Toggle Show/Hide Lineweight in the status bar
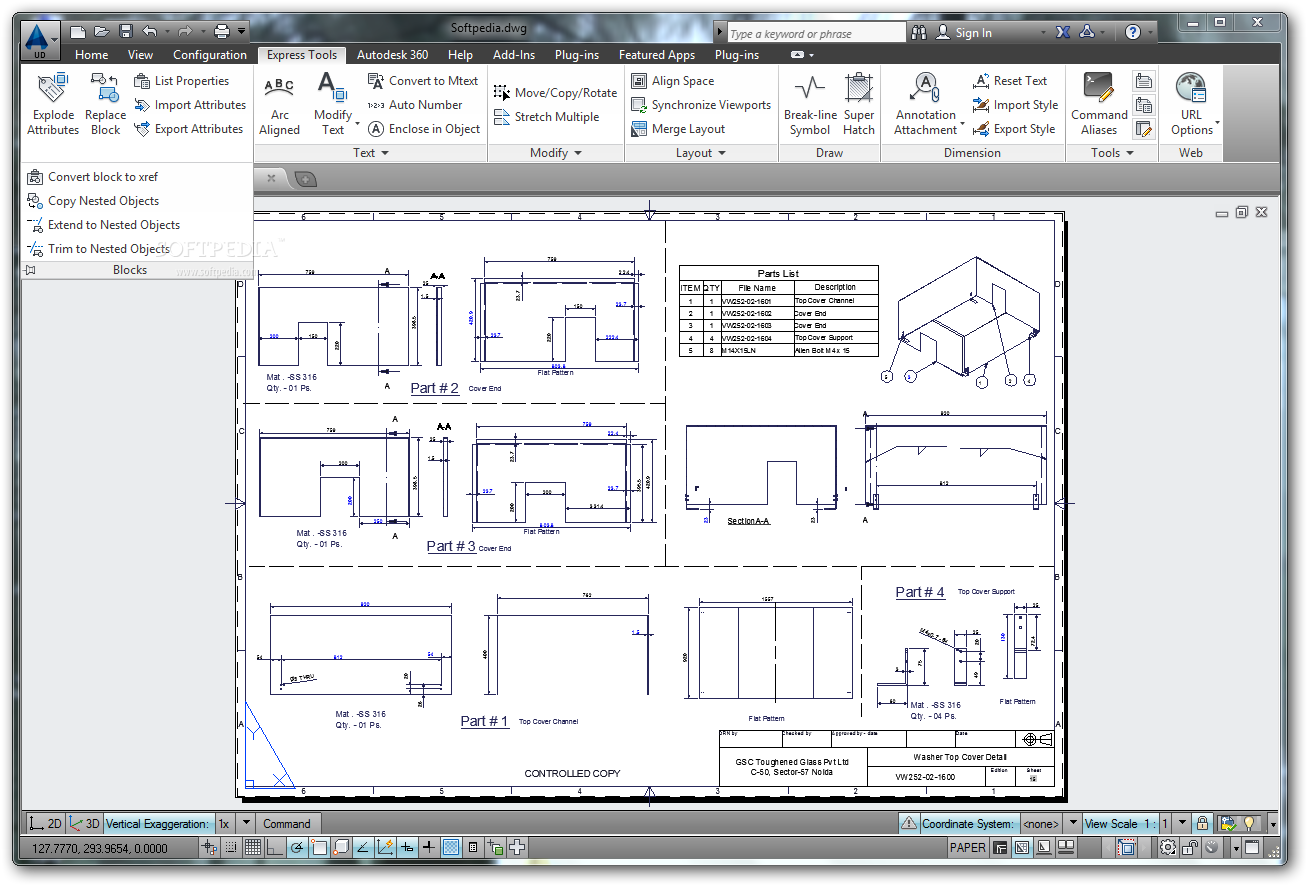 point(429,847)
